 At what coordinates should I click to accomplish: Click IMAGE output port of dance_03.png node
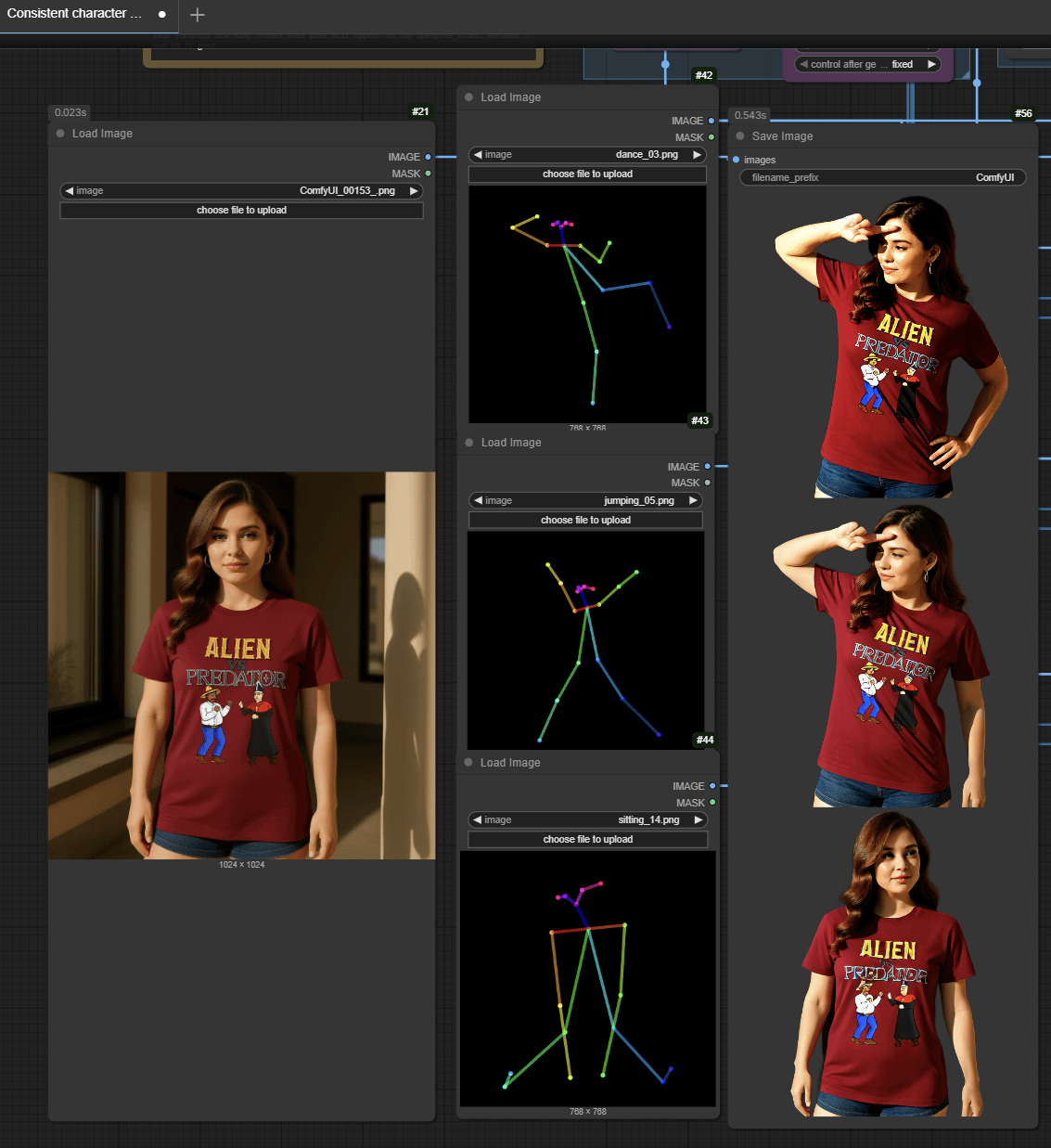[x=711, y=121]
